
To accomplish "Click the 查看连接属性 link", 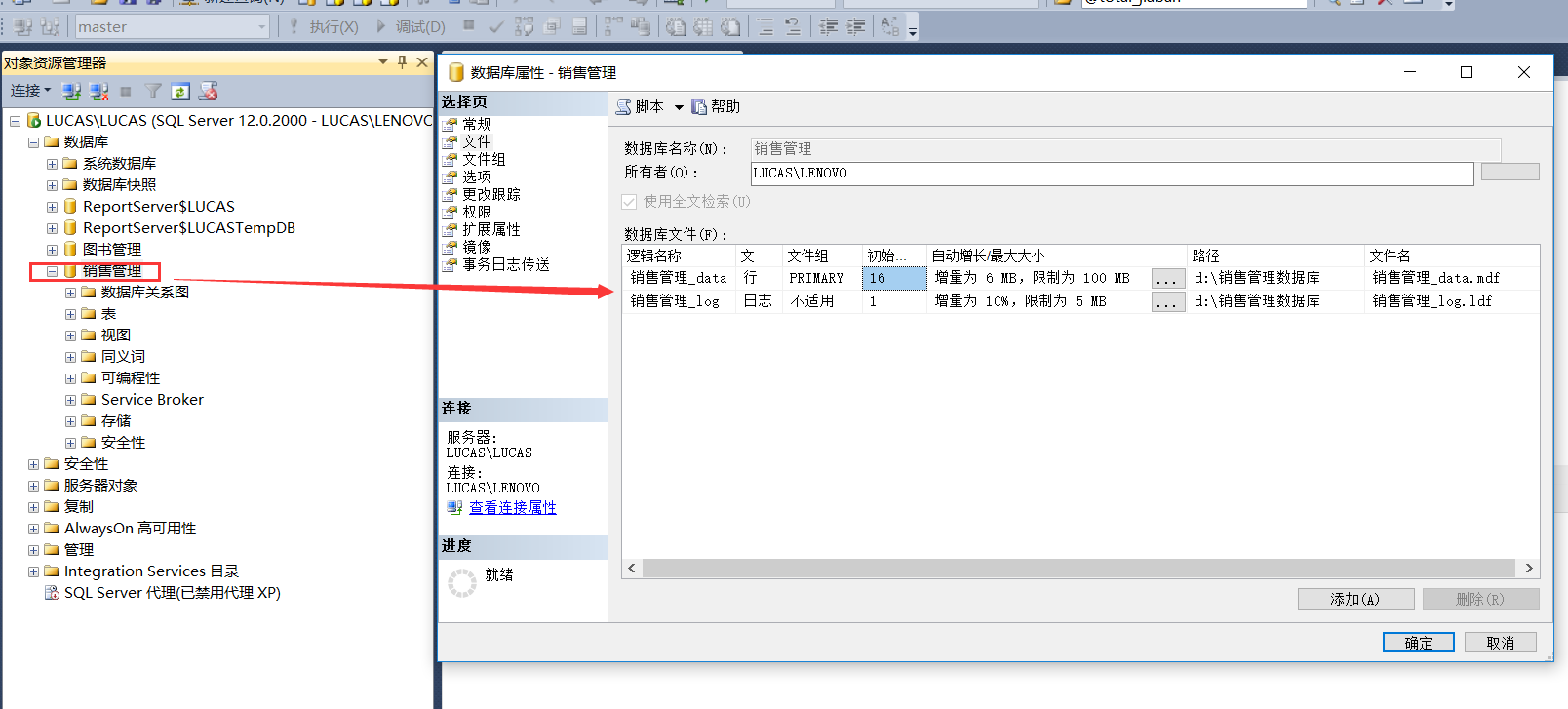I will pos(512,508).
